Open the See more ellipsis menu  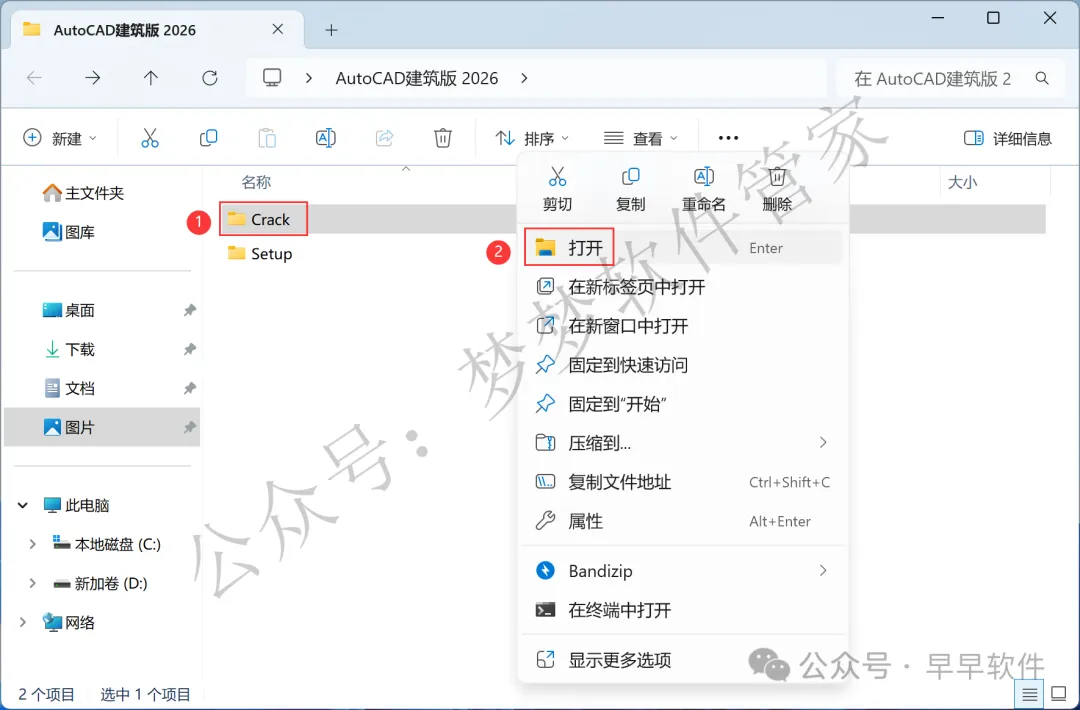[x=728, y=138]
